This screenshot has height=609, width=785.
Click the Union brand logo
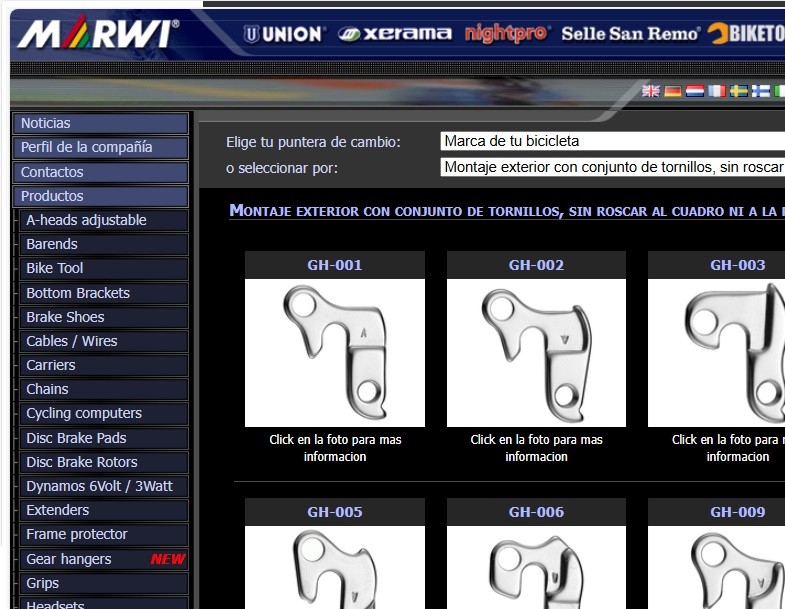point(285,34)
